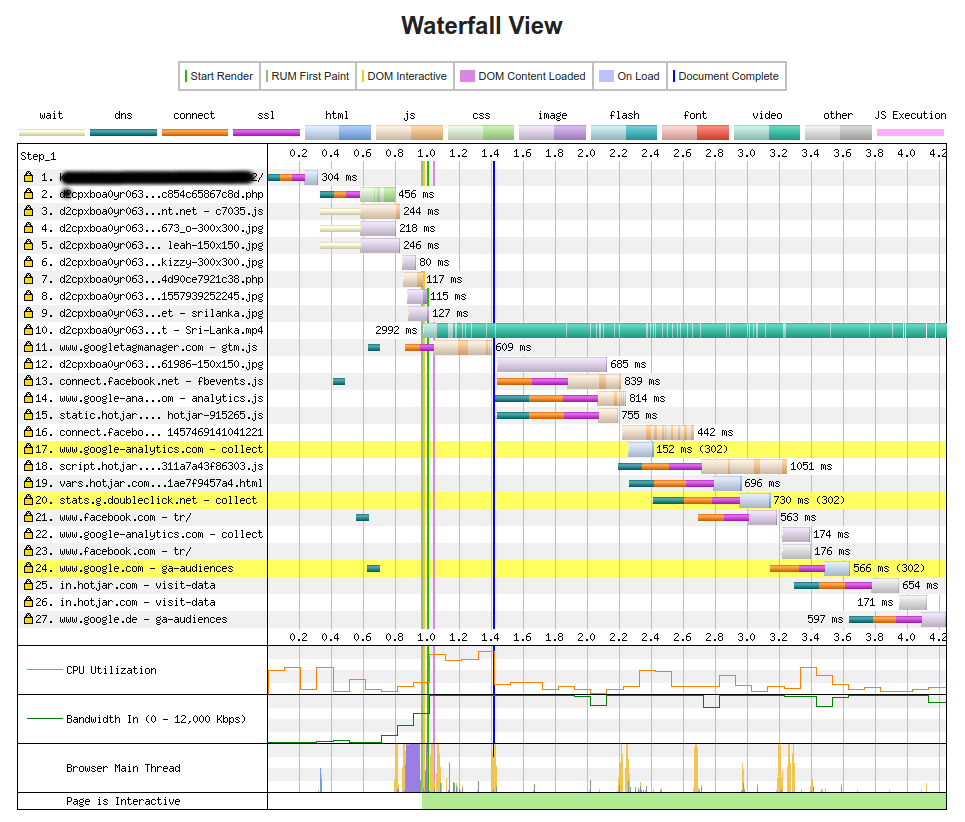Screen dimensions: 965x822
Task: Open request 21 www.facebook.com tr/
Action: coord(126,517)
